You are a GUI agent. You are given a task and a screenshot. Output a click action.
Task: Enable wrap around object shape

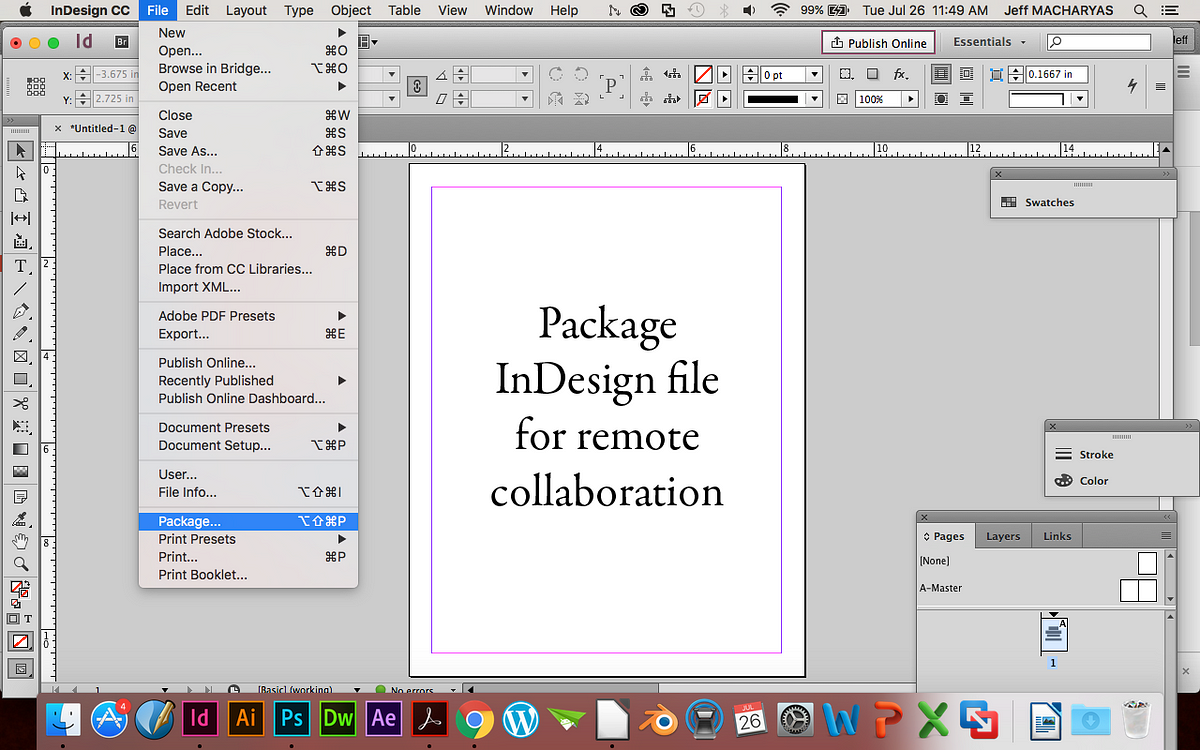(941, 98)
